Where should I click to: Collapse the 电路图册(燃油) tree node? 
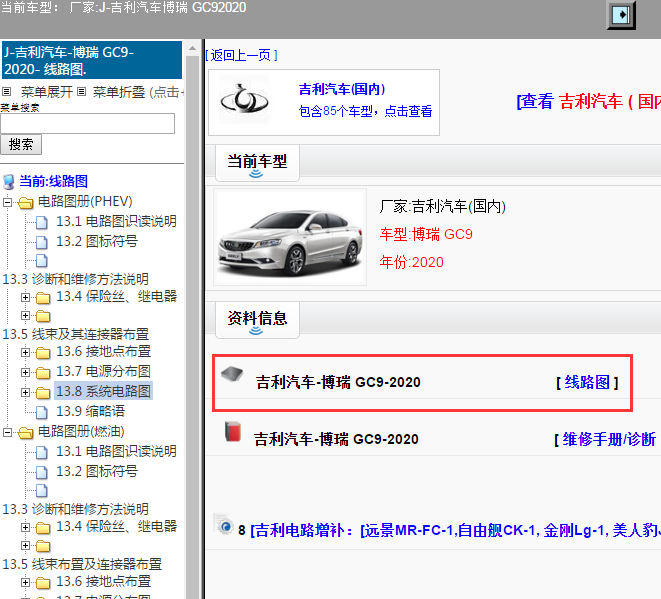pyautogui.click(x=7, y=432)
